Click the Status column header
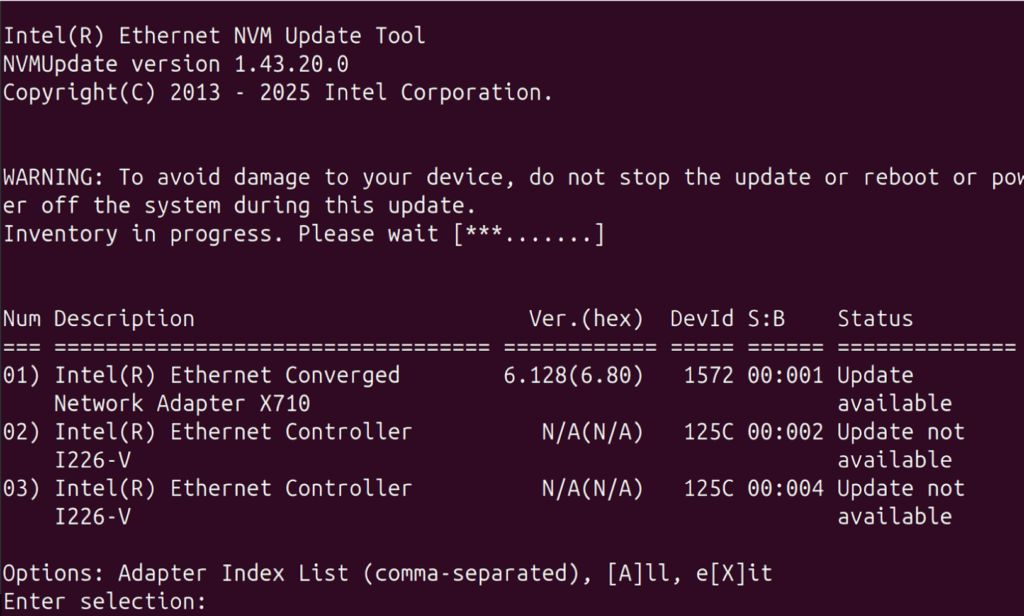The width and height of the screenshot is (1024, 616). point(875,319)
